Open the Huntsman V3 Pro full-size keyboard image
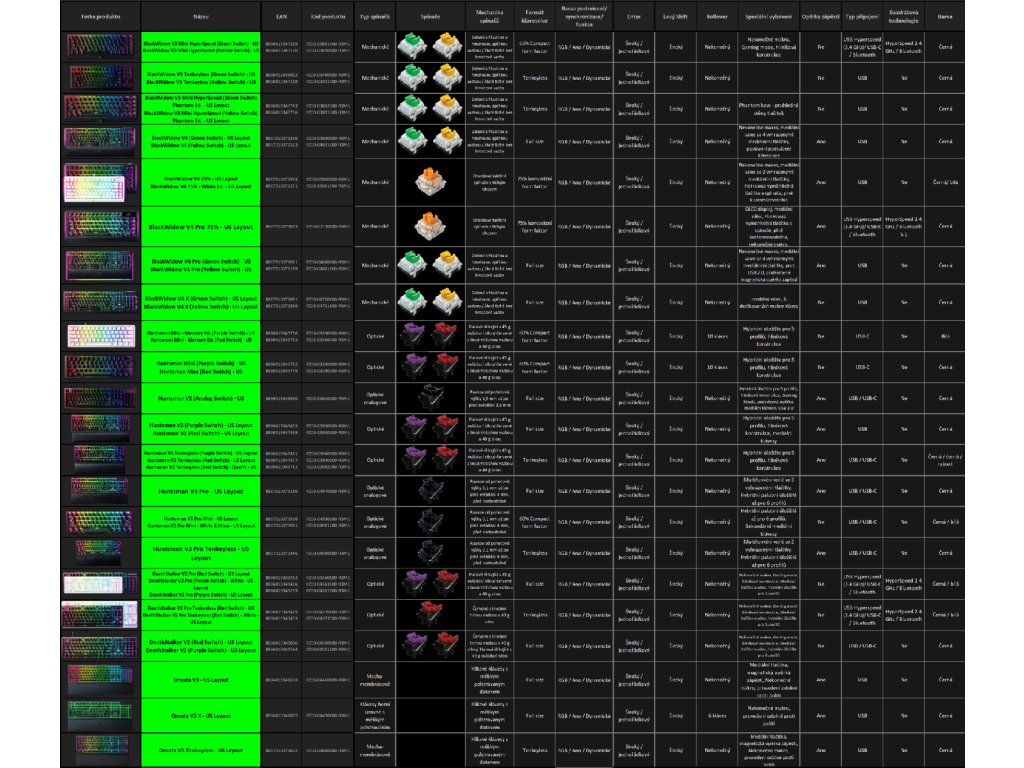 100,491
